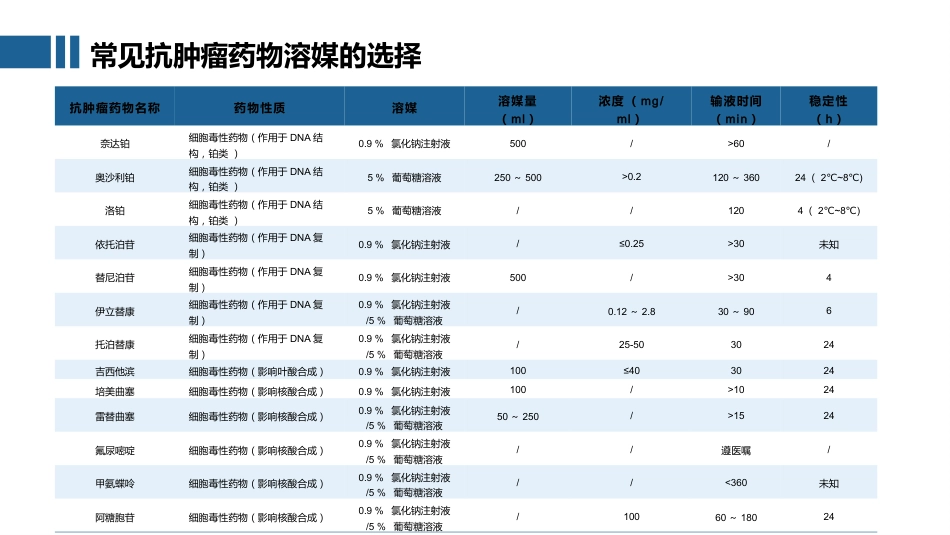Click the drug name 替尼泊苷
This screenshot has width=950, height=535.
115,277
